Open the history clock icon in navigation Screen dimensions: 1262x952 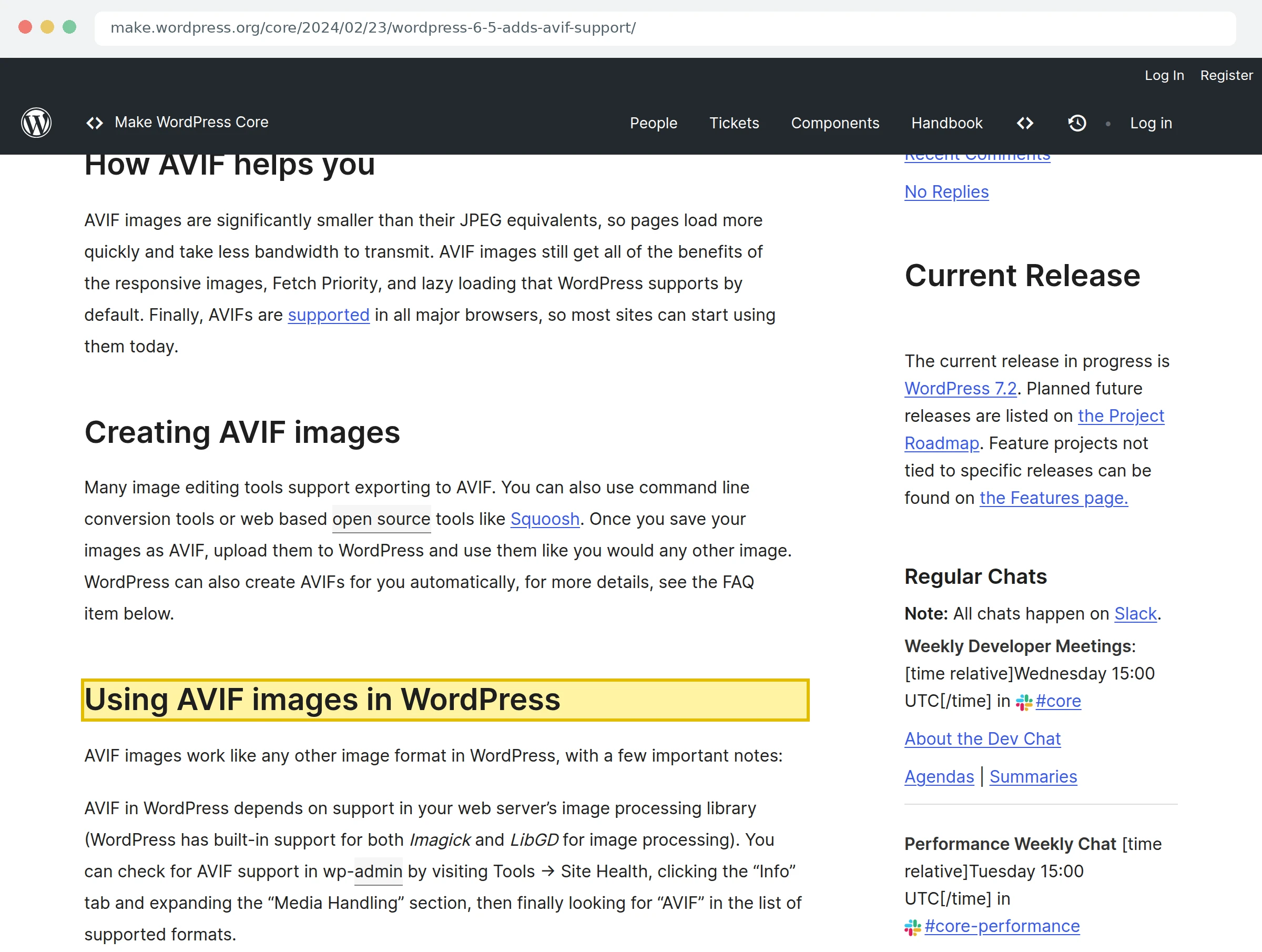tap(1077, 123)
